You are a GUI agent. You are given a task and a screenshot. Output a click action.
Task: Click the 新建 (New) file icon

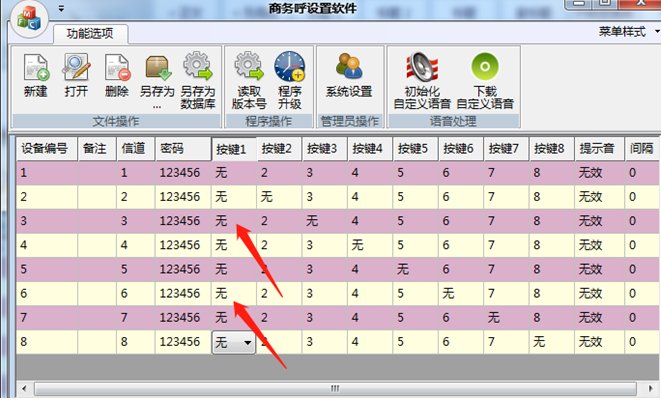pyautogui.click(x=36, y=72)
